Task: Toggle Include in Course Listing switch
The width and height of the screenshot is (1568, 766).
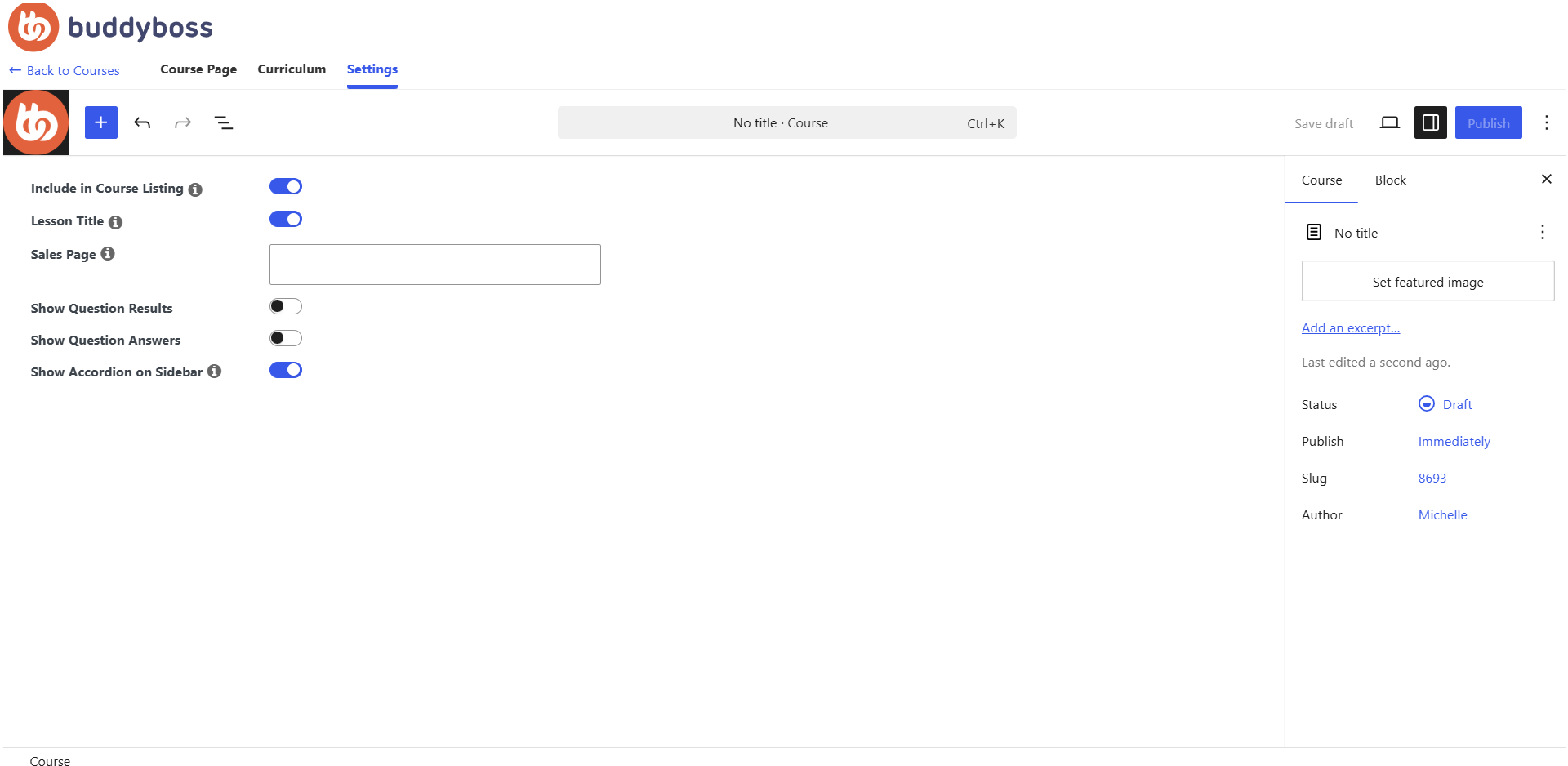Action: (286, 186)
